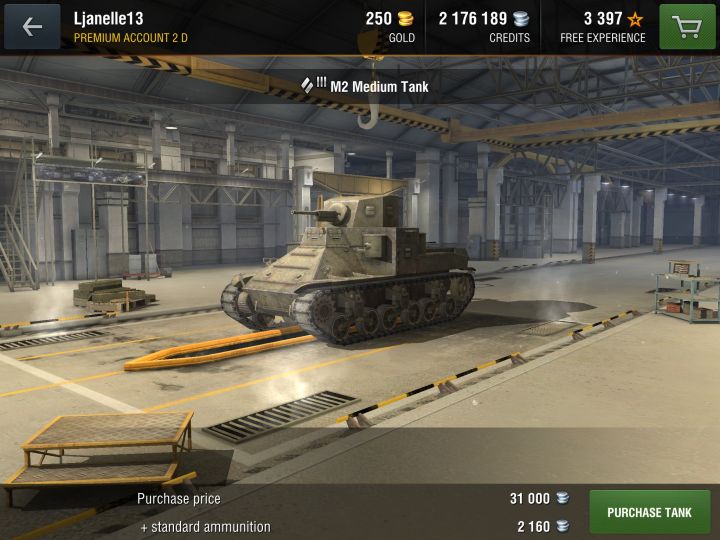Click the Purchase Tank button
The height and width of the screenshot is (540, 720).
[x=649, y=512]
